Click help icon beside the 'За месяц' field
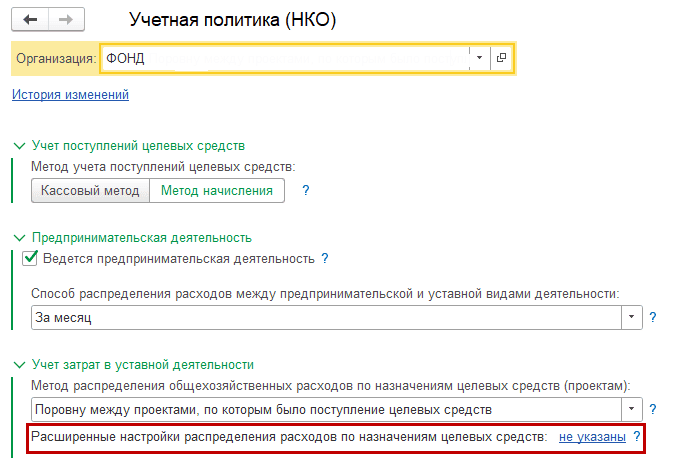The width and height of the screenshot is (676, 458). [652, 318]
